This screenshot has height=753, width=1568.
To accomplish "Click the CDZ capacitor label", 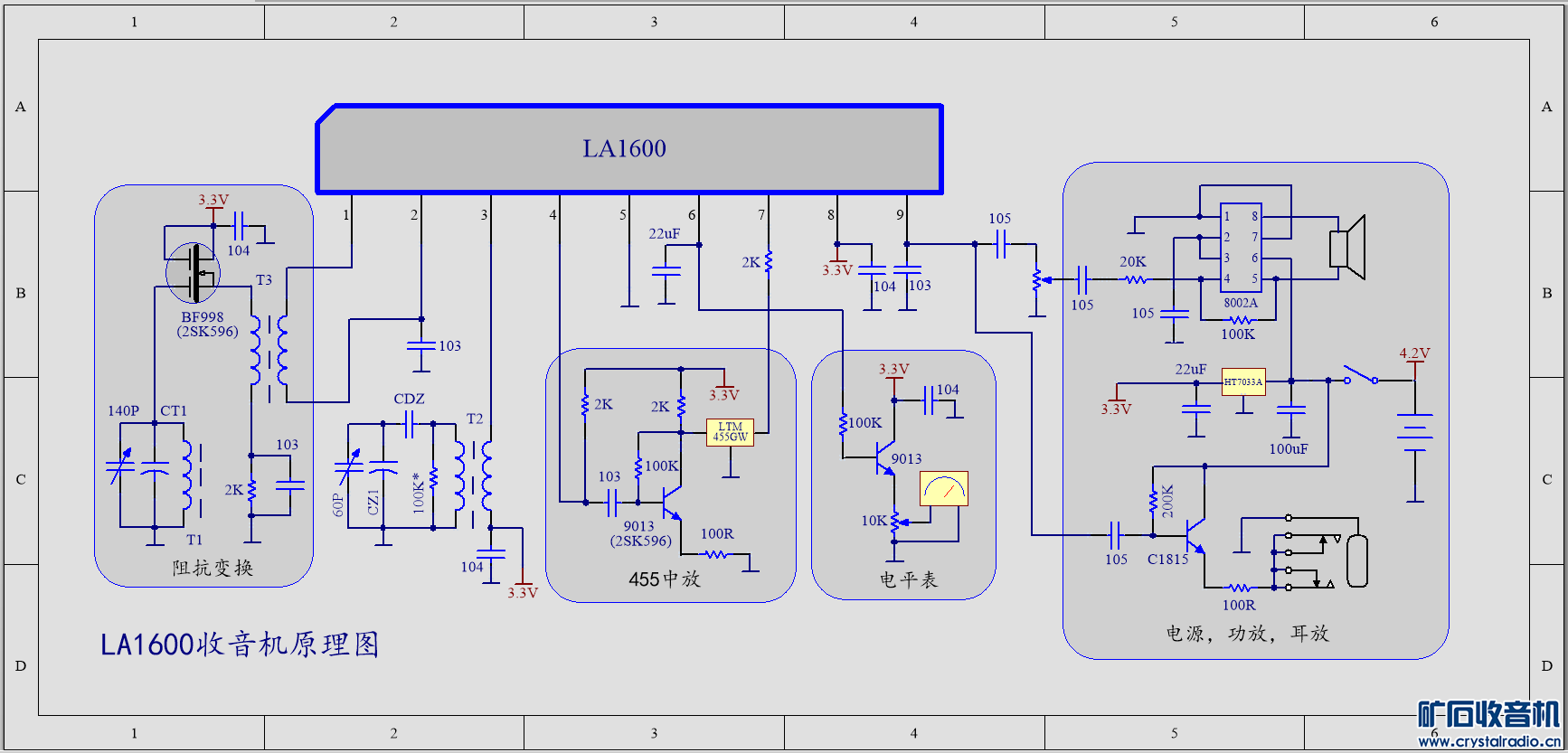I will point(409,399).
